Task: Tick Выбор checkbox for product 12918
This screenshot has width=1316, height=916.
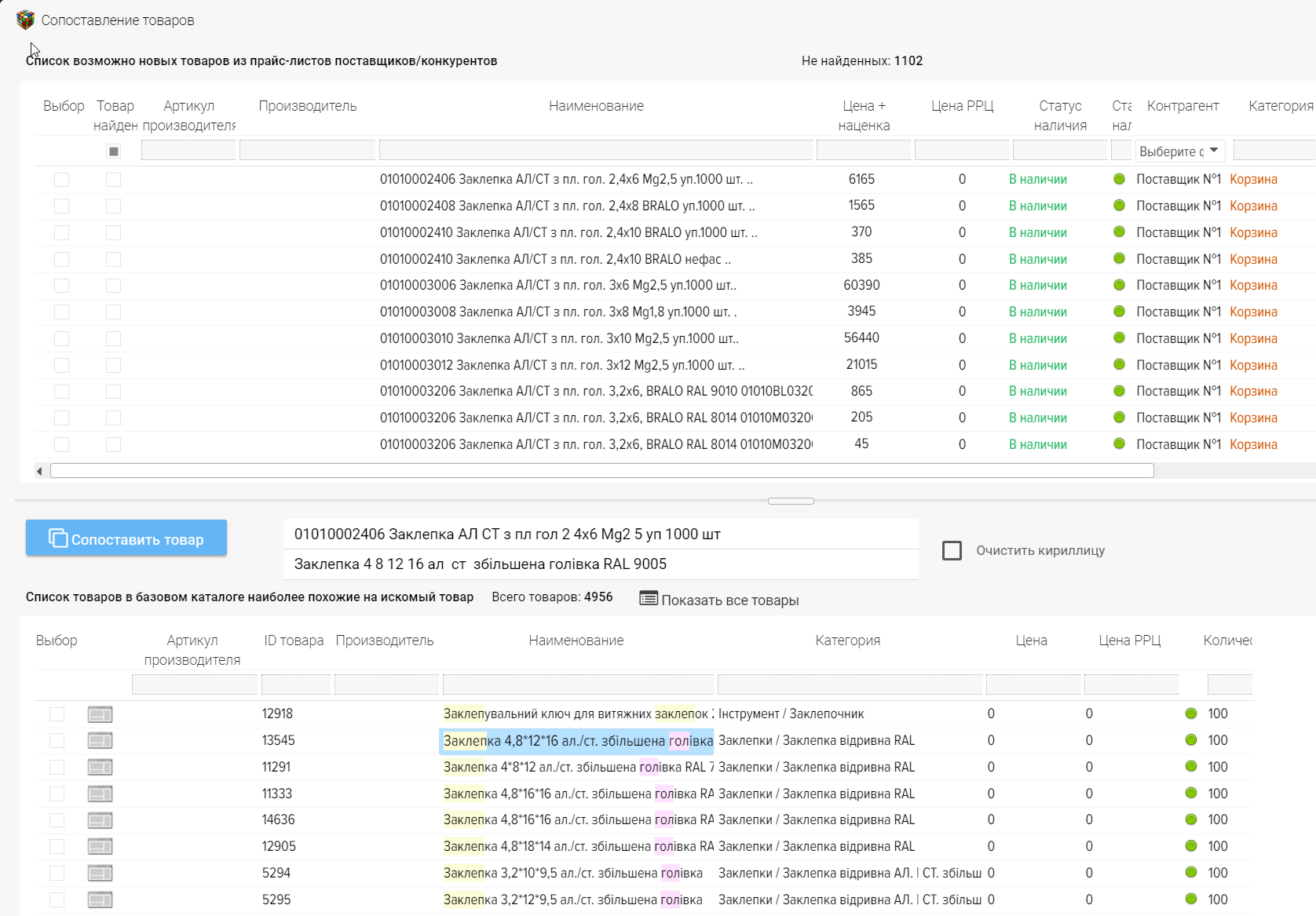Action: [x=57, y=714]
